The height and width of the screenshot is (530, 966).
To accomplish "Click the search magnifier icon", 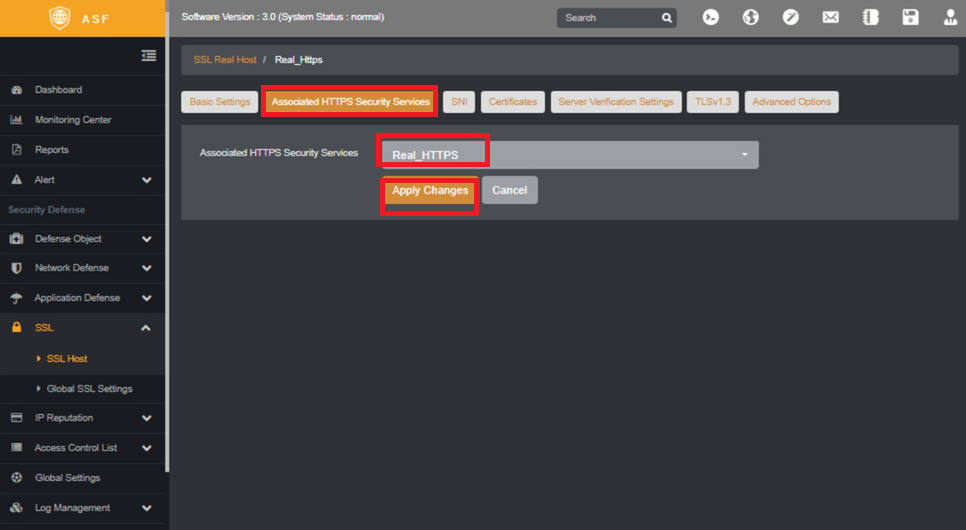I will pyautogui.click(x=667, y=18).
